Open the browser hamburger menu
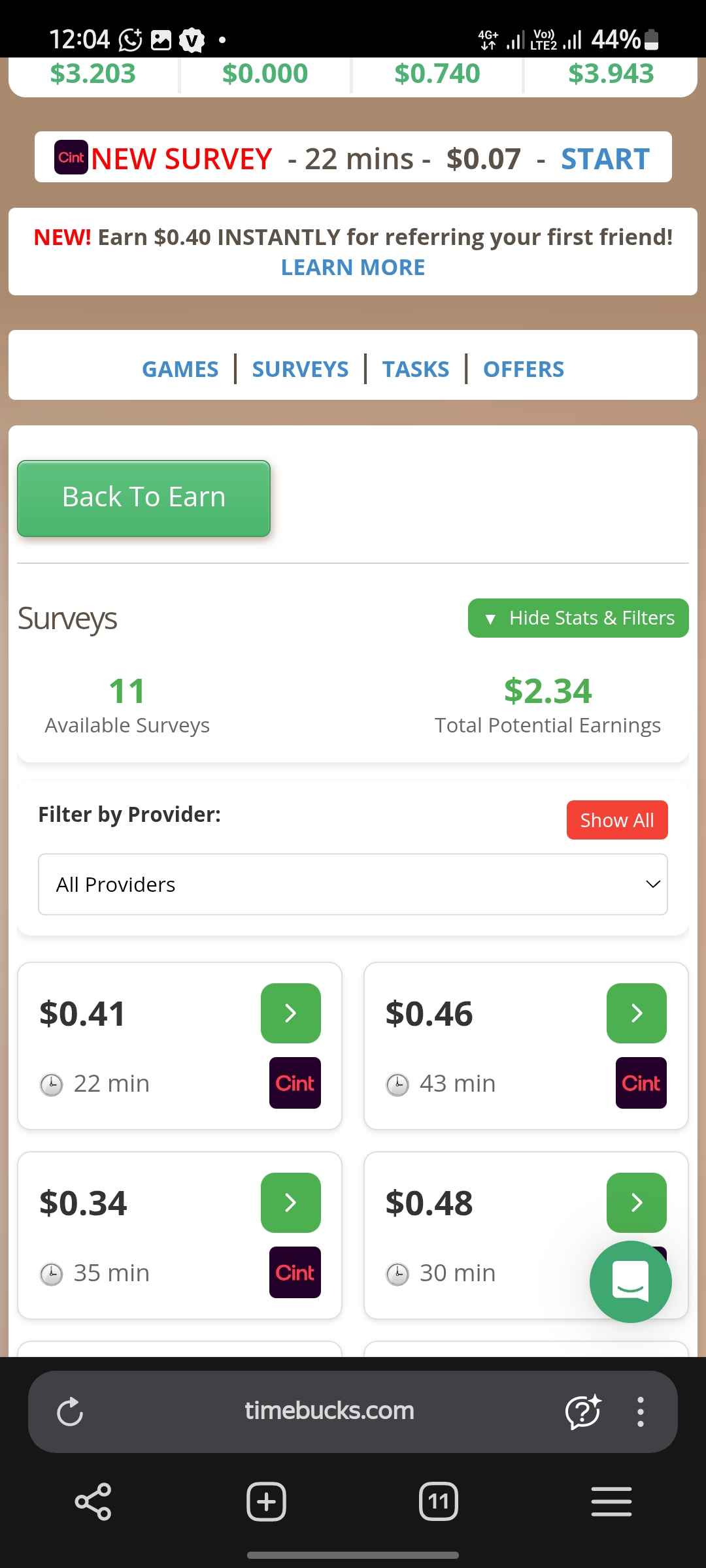Image resolution: width=706 pixels, height=1568 pixels. point(611,1501)
